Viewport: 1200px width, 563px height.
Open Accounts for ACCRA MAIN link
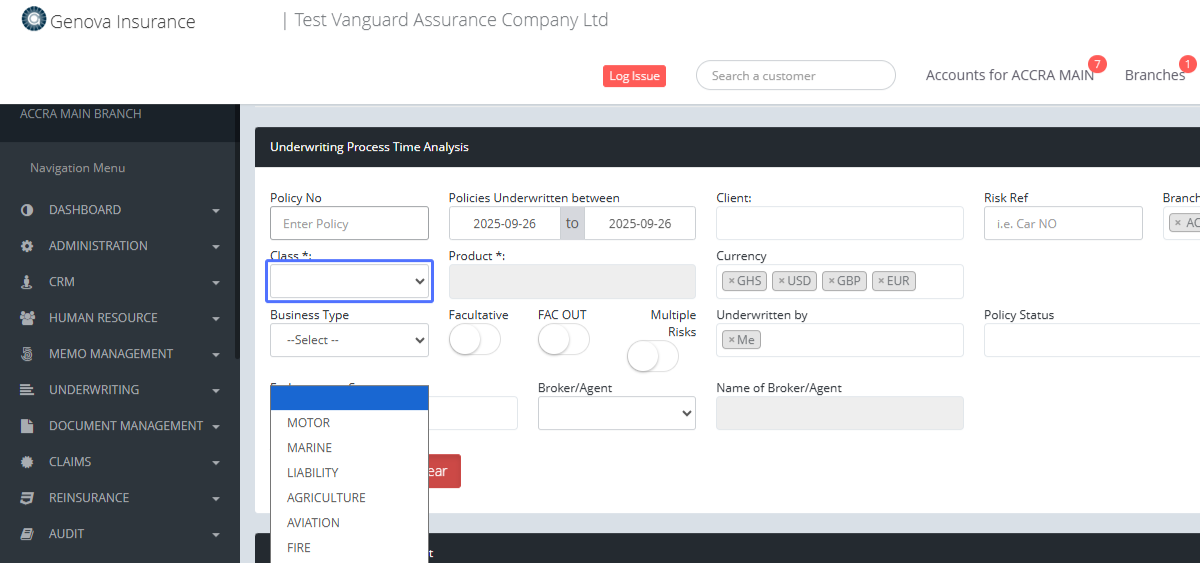pos(1009,75)
